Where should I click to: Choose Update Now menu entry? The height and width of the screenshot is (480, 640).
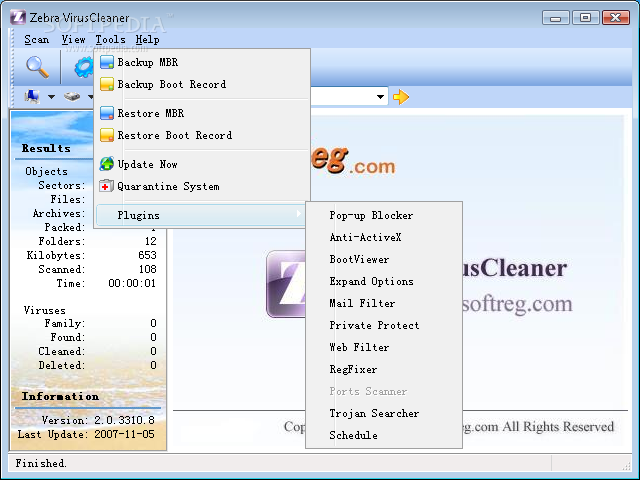(x=202, y=164)
